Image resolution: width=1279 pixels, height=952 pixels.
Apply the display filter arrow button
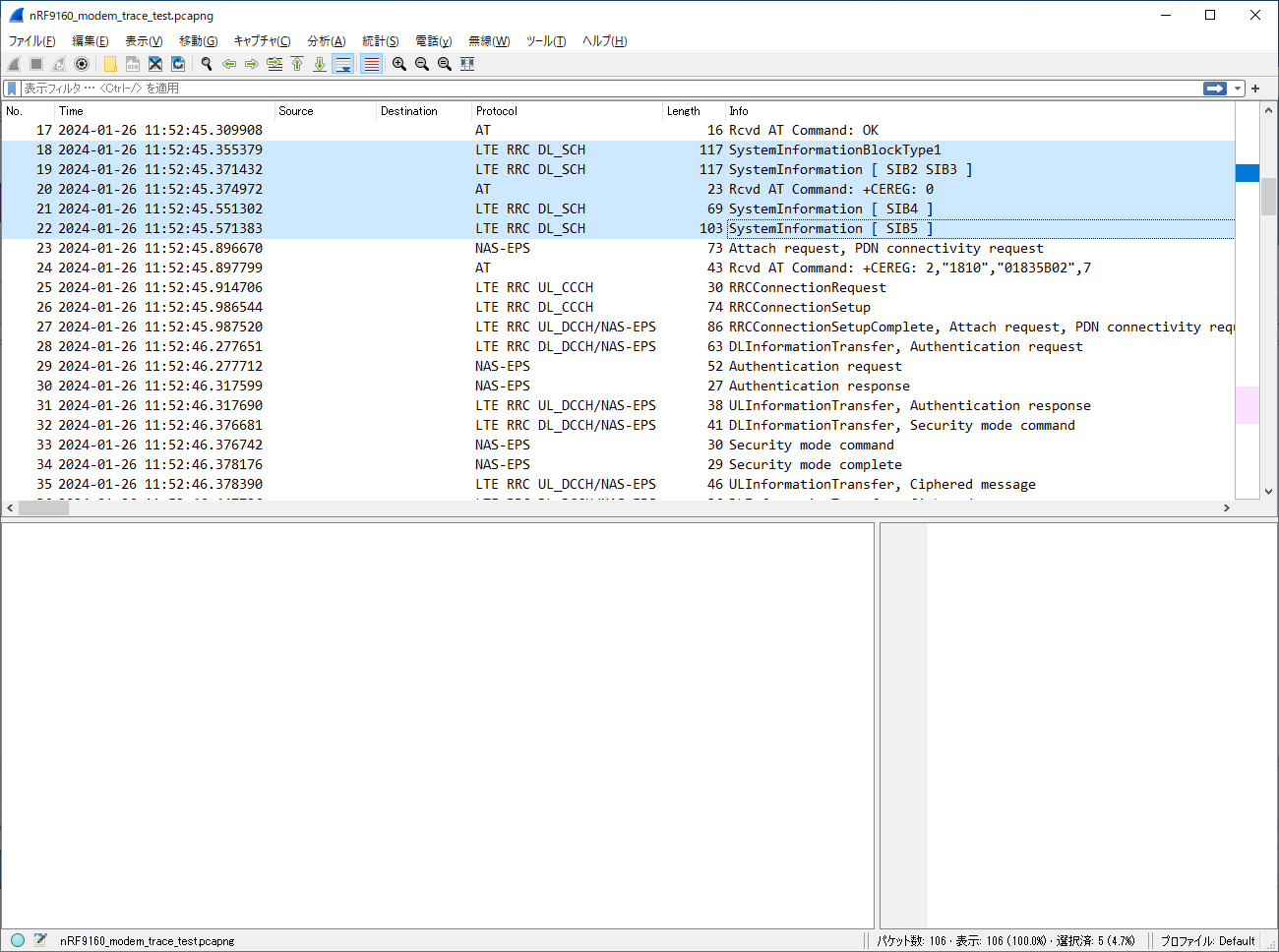click(1215, 89)
